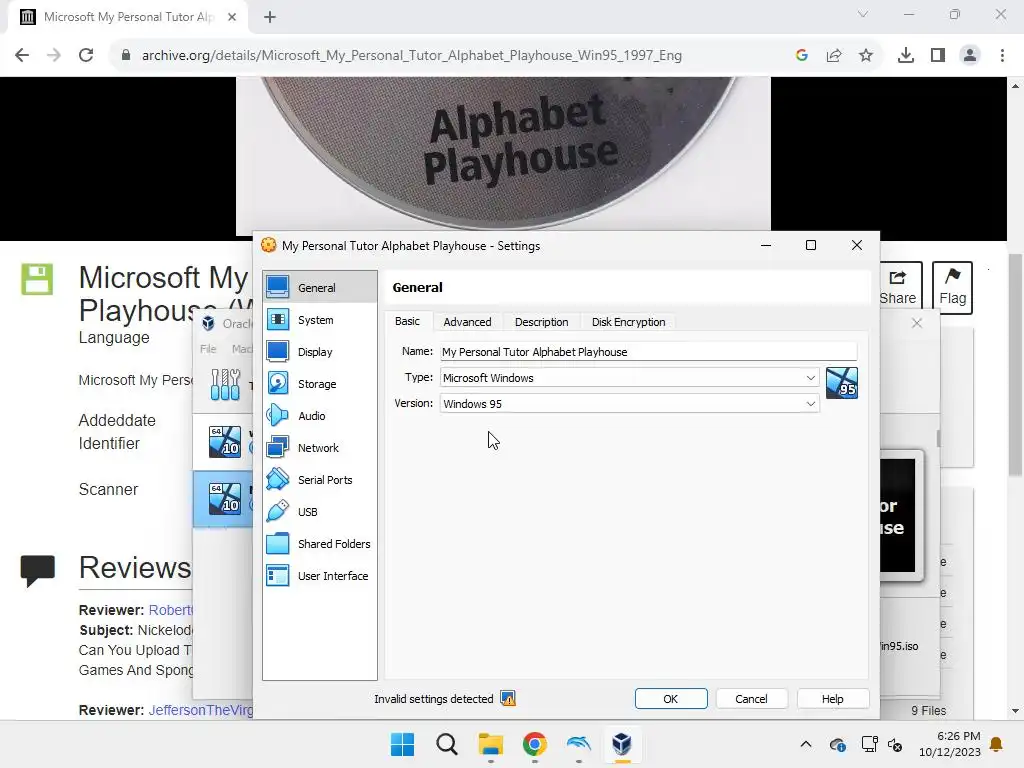Click the VirtualBox Tools icon in Manager window
The height and width of the screenshot is (768, 1024).
[225, 384]
